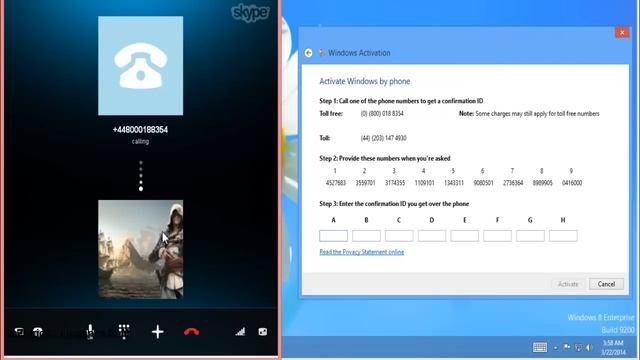Click toll free number (0) (800) 018 8354

tap(382, 113)
